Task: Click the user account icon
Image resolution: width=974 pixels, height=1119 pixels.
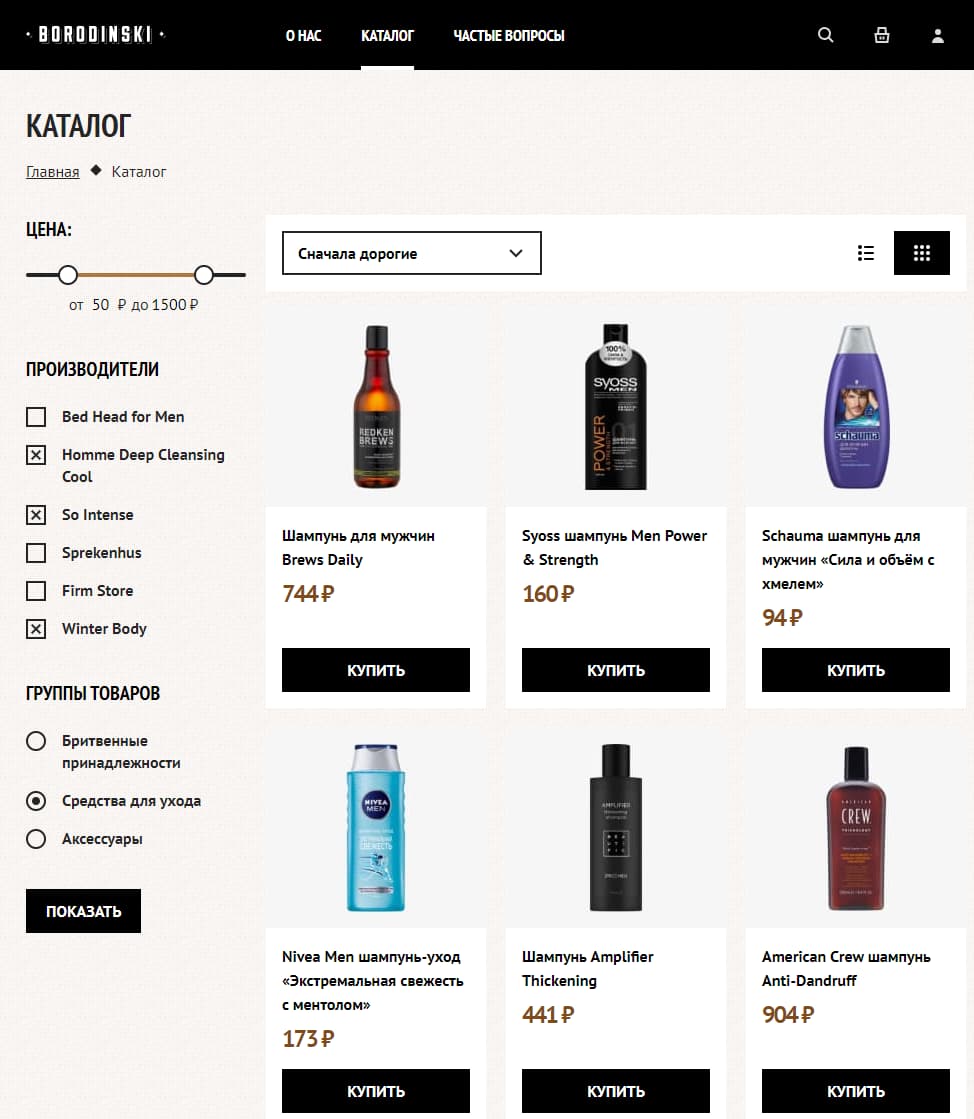Action: [x=937, y=36]
